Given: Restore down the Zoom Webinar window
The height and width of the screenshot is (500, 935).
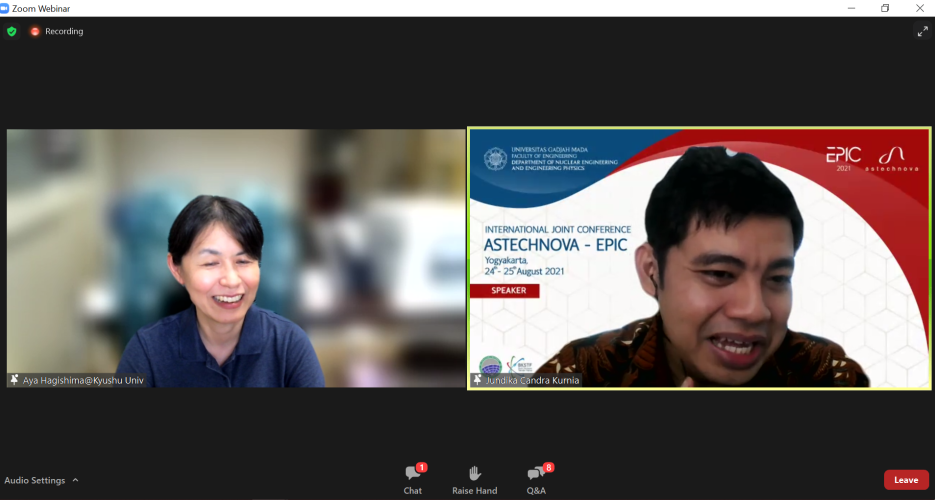Looking at the screenshot, I should 885,8.
